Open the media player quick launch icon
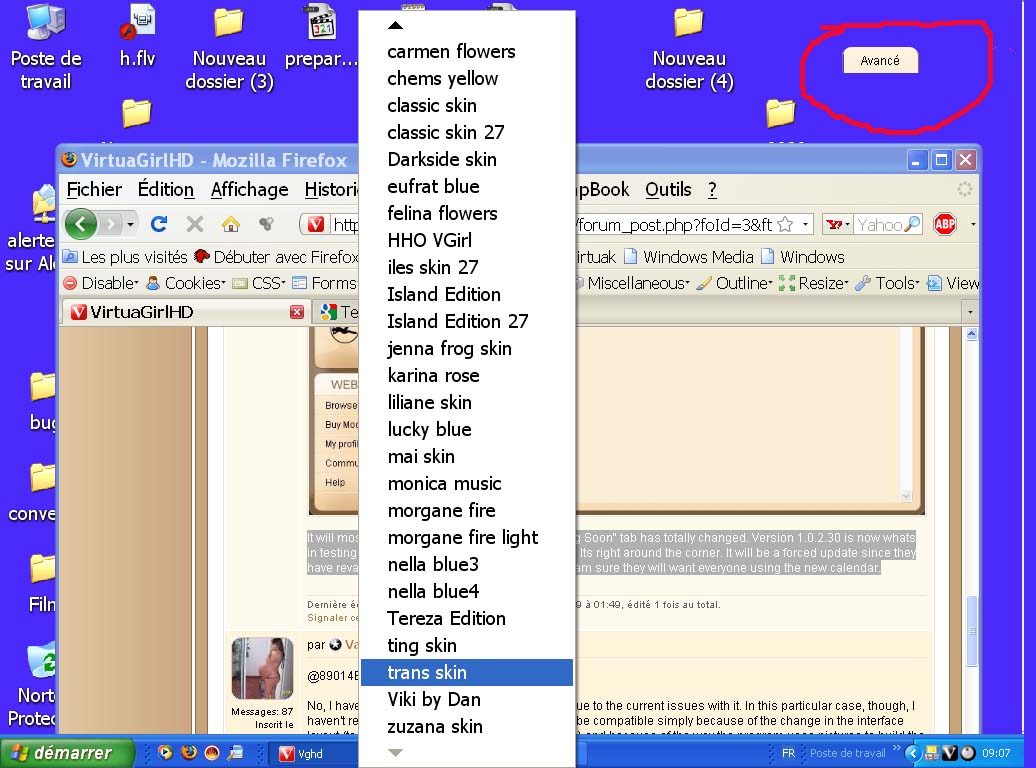Screen dimensions: 1036x768 coord(165,753)
